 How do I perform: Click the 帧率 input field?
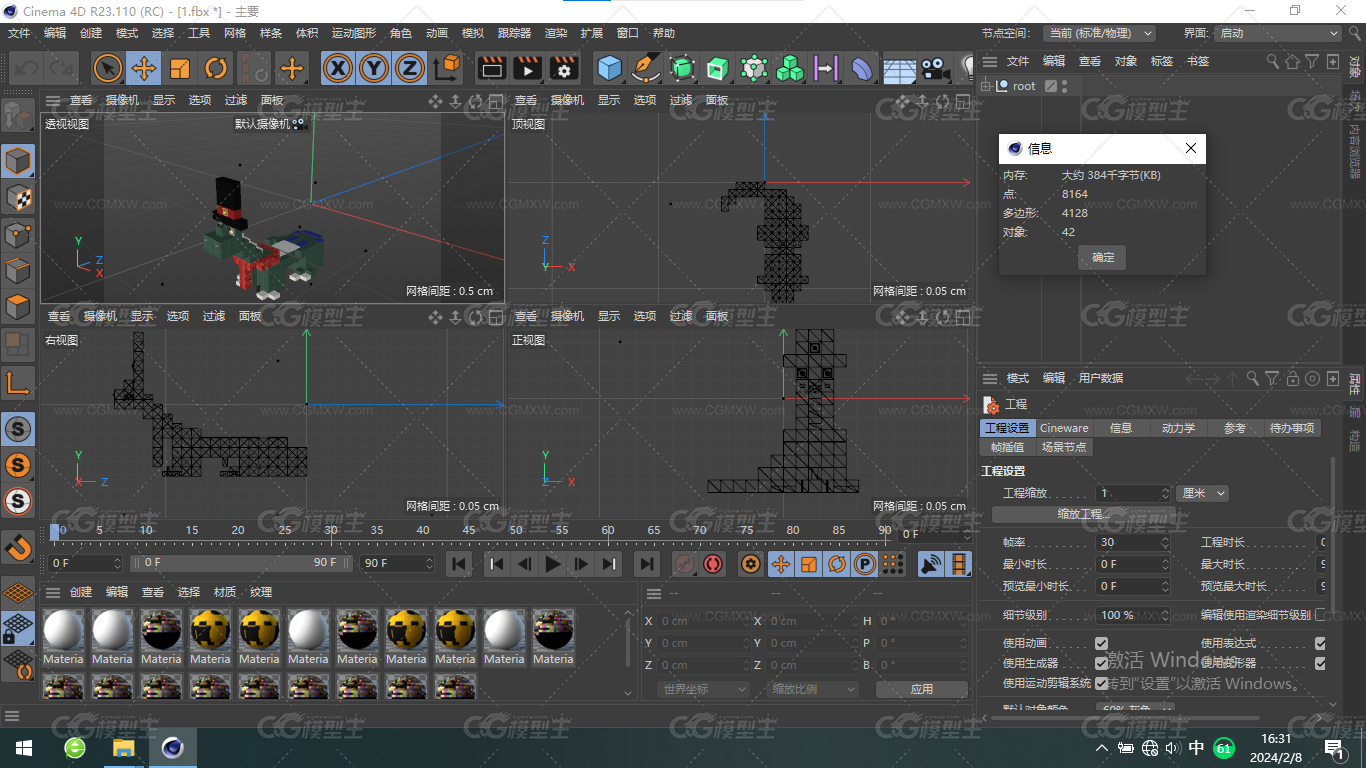[1133, 542]
